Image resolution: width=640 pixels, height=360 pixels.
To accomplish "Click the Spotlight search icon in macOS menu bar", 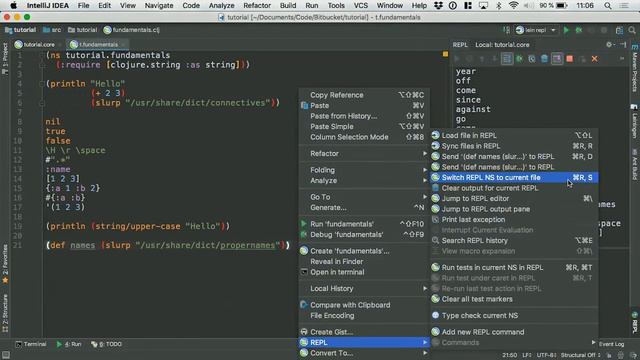I will pyautogui.click(x=607, y=5).
